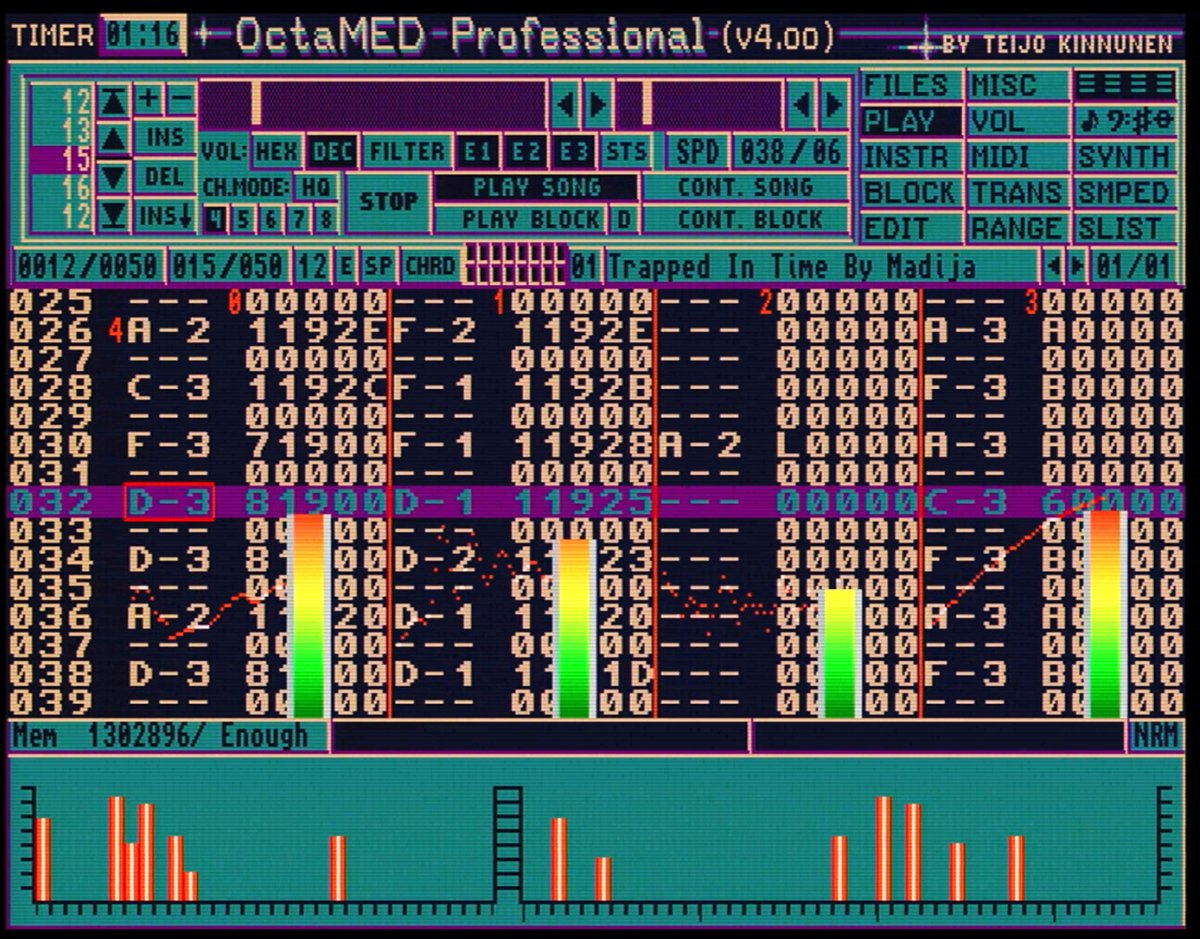Open the BLOCK panel
Screen dimensions: 1200x939
(x=911, y=192)
